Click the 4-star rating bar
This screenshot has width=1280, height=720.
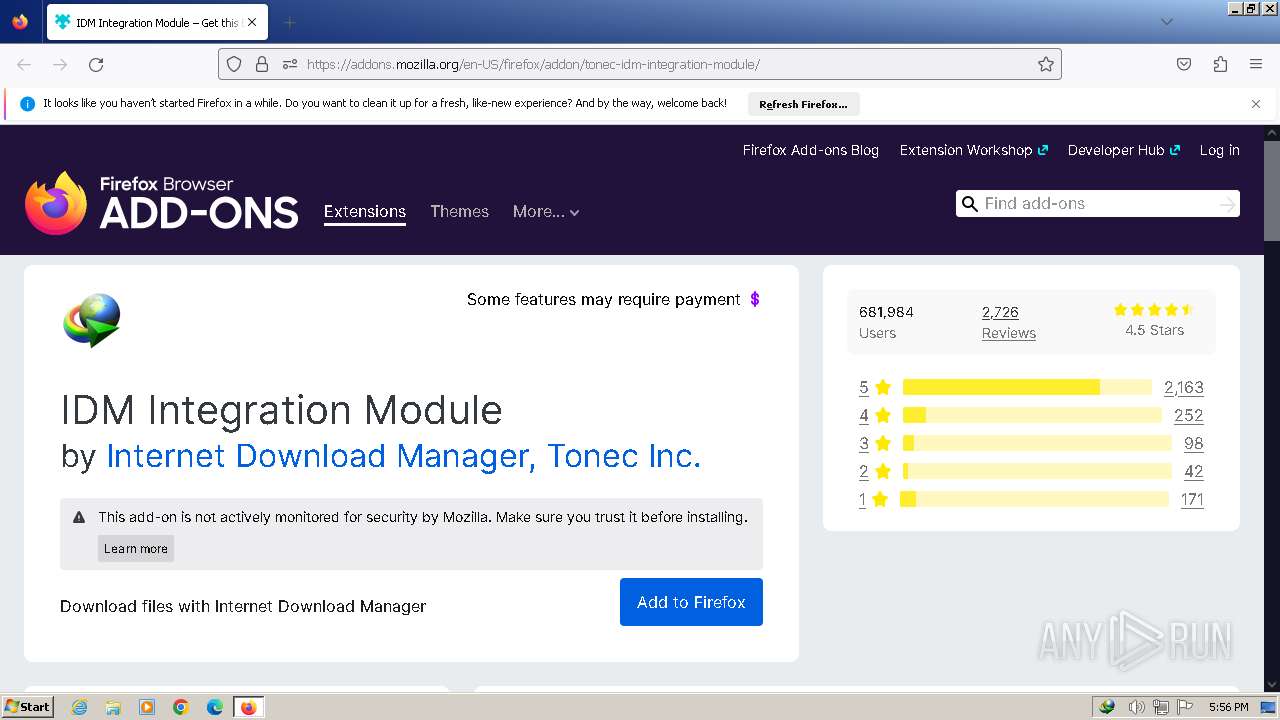click(1032, 415)
